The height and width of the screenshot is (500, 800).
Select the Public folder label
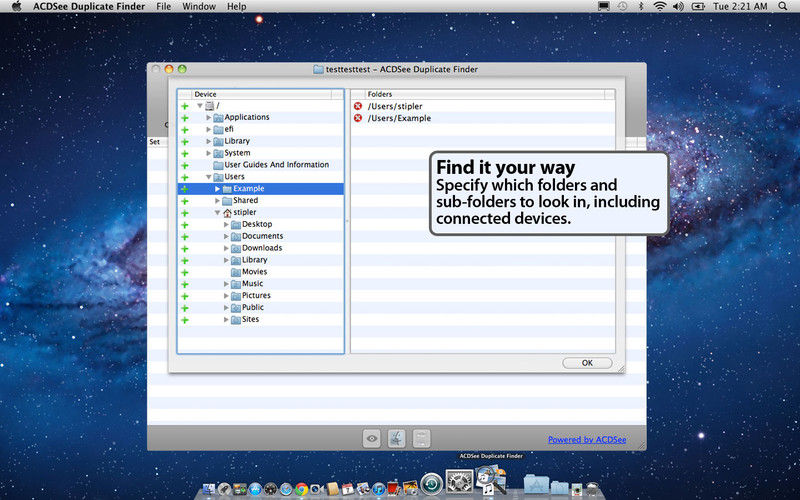point(253,308)
